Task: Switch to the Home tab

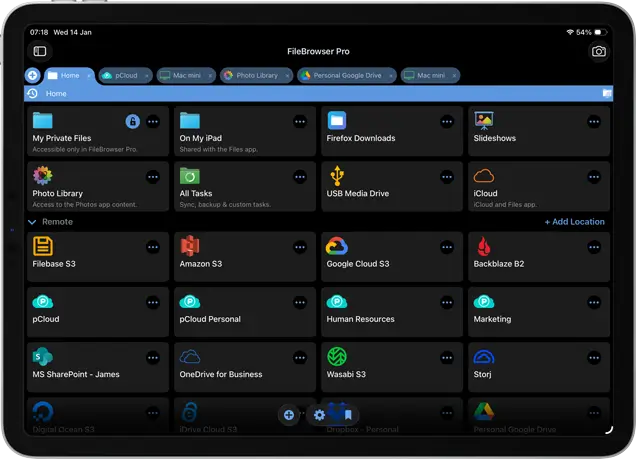Action: click(69, 76)
